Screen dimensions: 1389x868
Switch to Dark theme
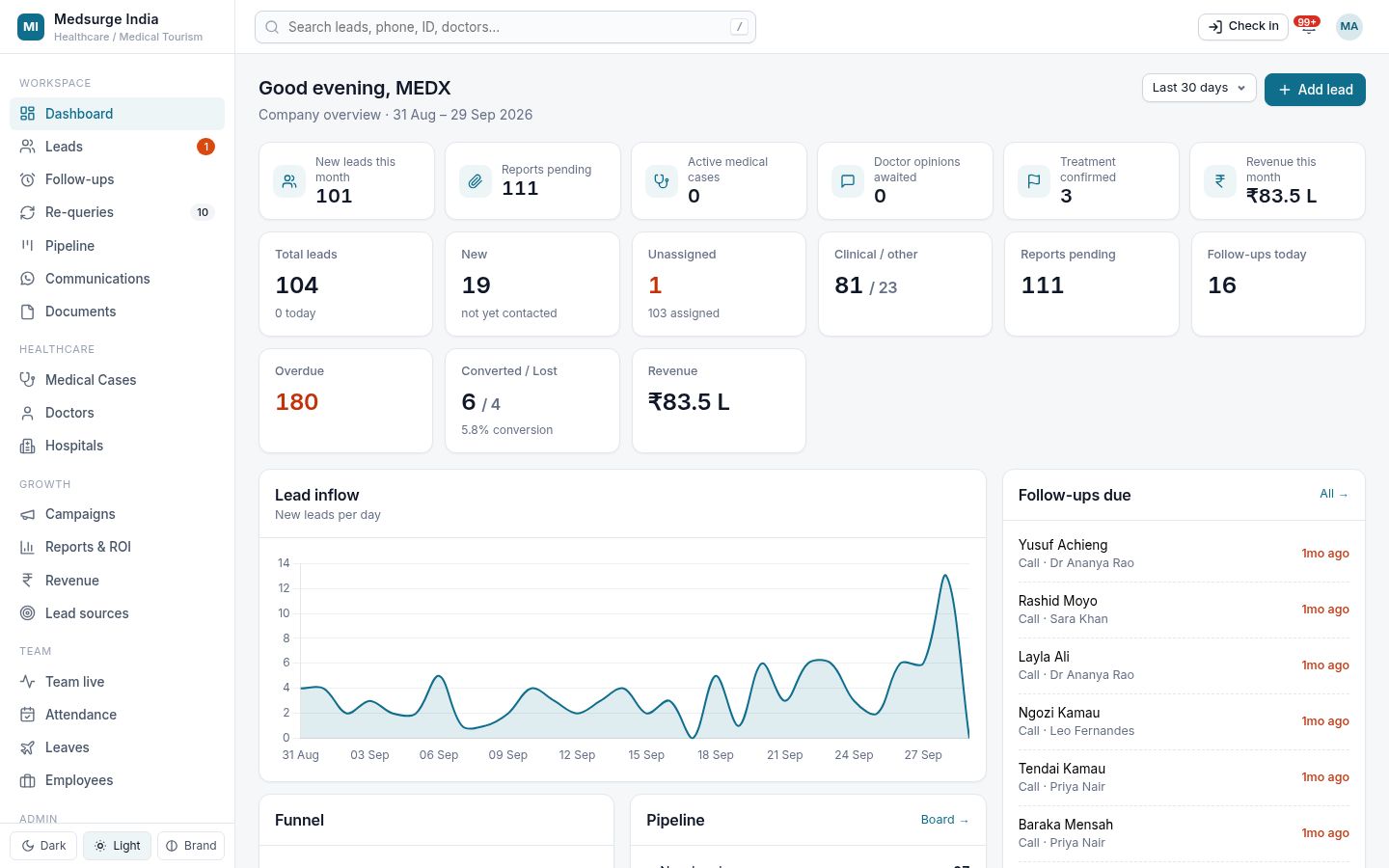[x=43, y=846]
